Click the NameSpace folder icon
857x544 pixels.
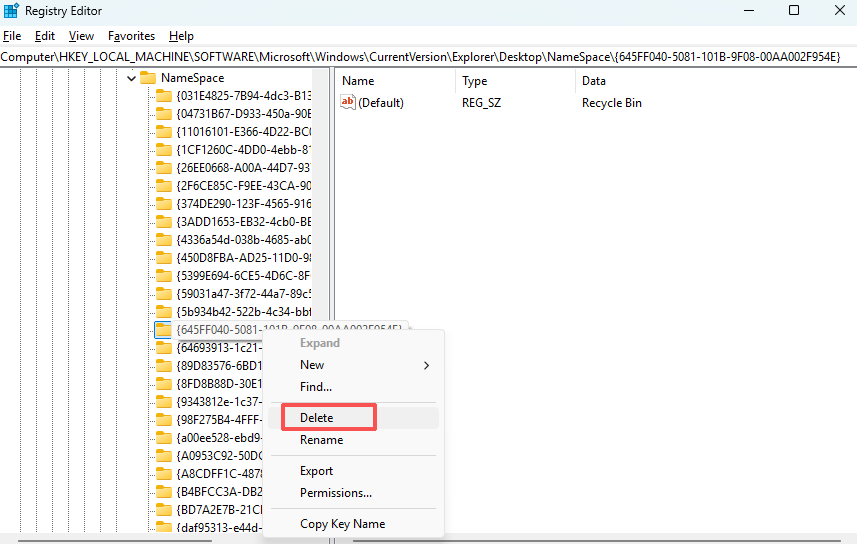(148, 78)
